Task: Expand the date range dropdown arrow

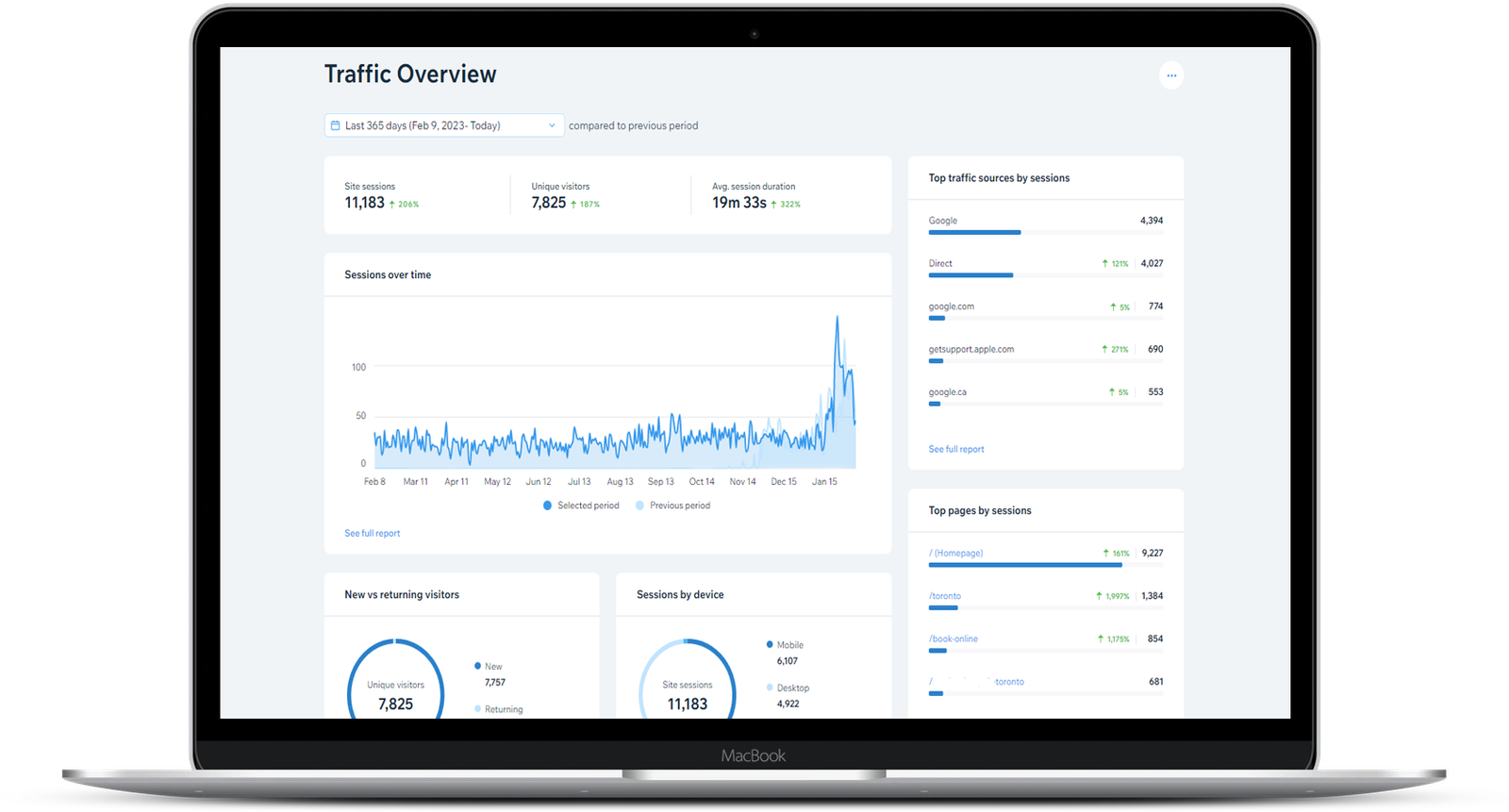Action: point(552,125)
